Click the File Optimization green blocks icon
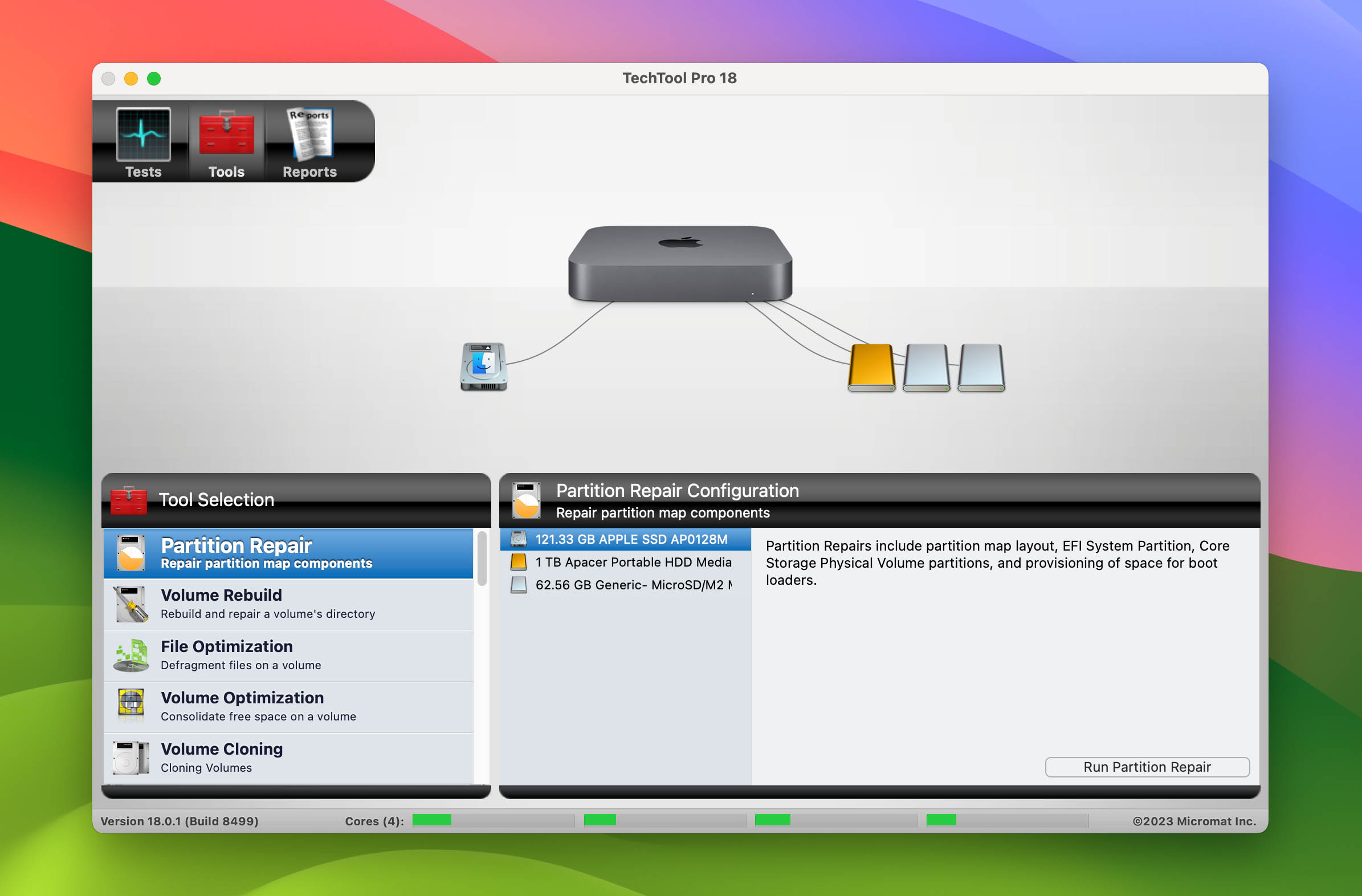The width and height of the screenshot is (1362, 896). [x=132, y=655]
